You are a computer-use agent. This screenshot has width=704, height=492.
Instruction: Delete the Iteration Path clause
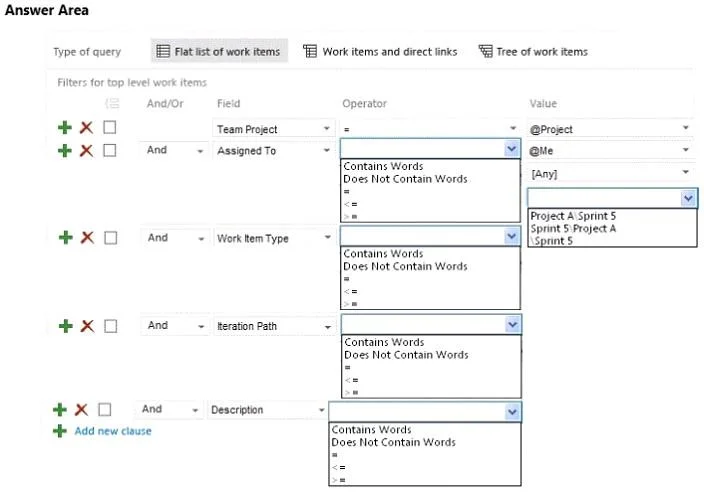87,326
